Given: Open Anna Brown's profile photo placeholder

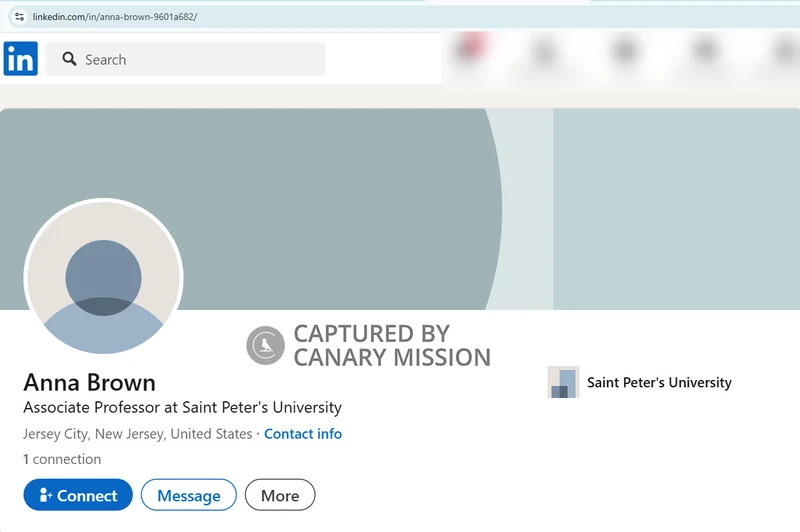Looking at the screenshot, I should pyautogui.click(x=103, y=278).
